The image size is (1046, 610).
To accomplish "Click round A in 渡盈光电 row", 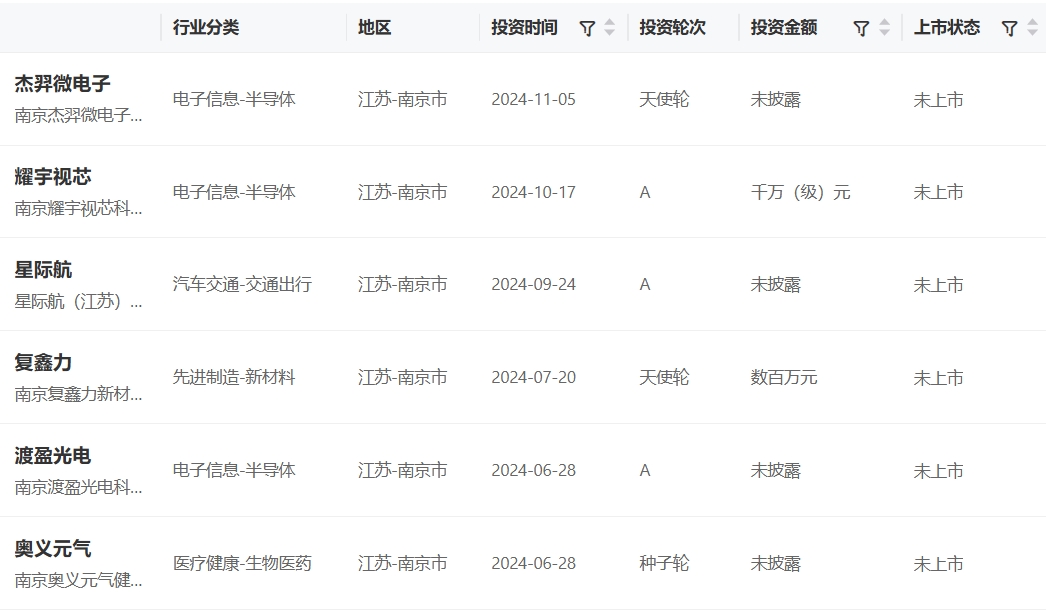I will click(644, 471).
